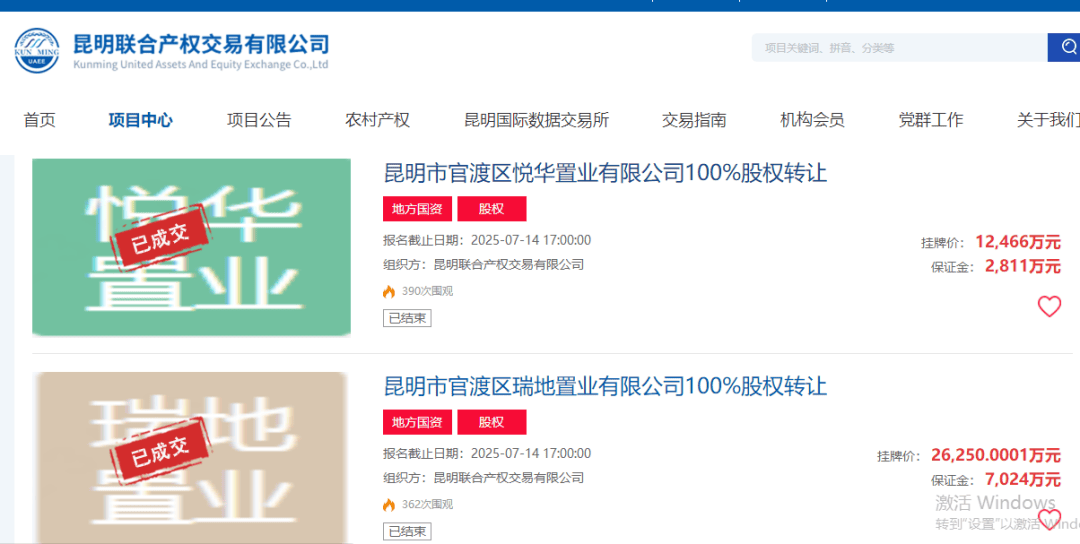Image resolution: width=1080 pixels, height=544 pixels.
Task: Click the 2,811万元 deposit amount
Action: click(x=1023, y=266)
